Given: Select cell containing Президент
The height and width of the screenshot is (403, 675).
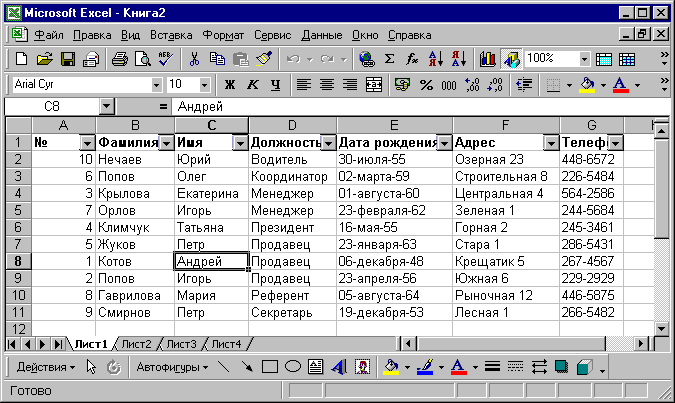Looking at the screenshot, I should [x=292, y=227].
